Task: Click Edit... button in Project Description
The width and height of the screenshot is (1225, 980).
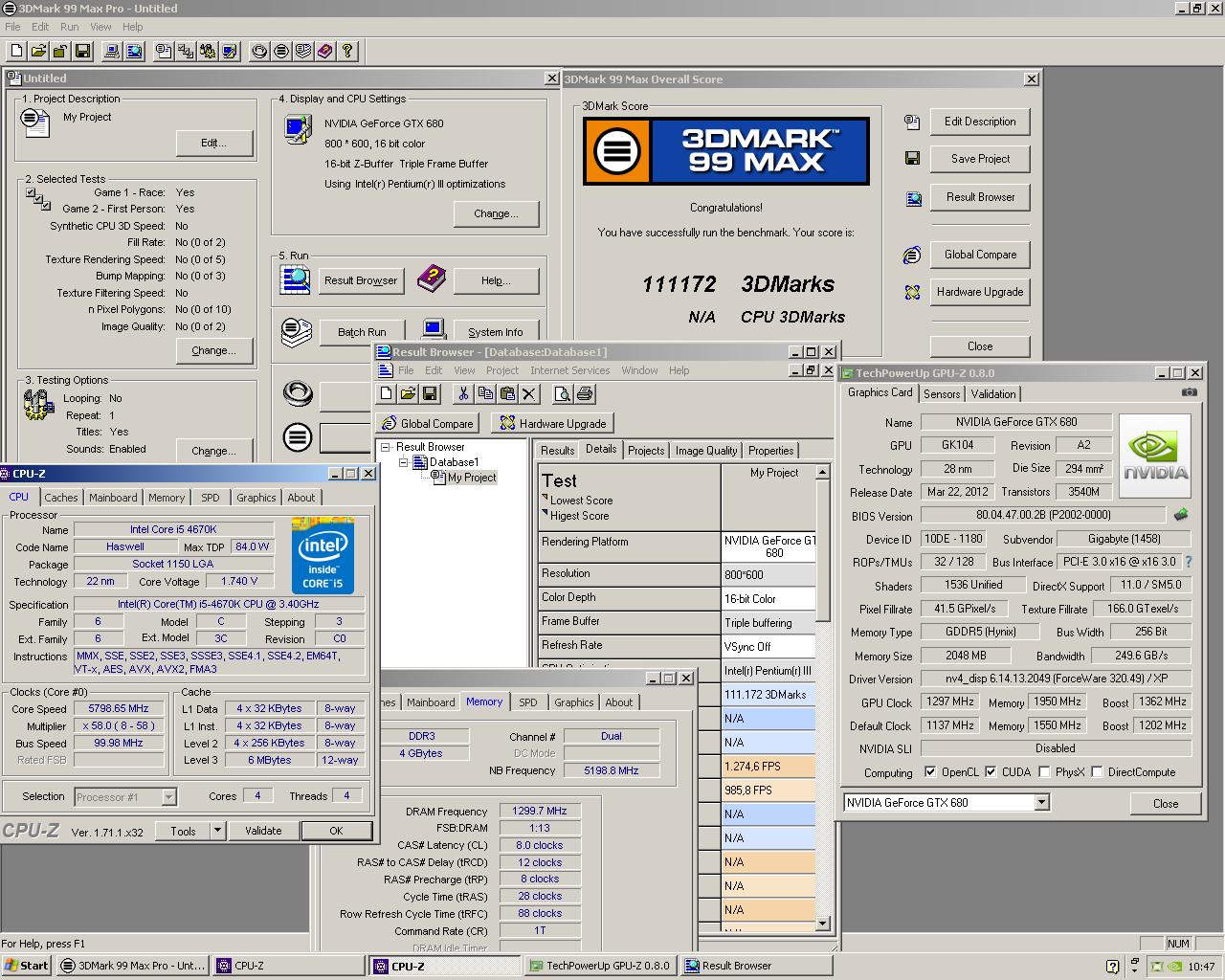Action: pyautogui.click(x=214, y=143)
